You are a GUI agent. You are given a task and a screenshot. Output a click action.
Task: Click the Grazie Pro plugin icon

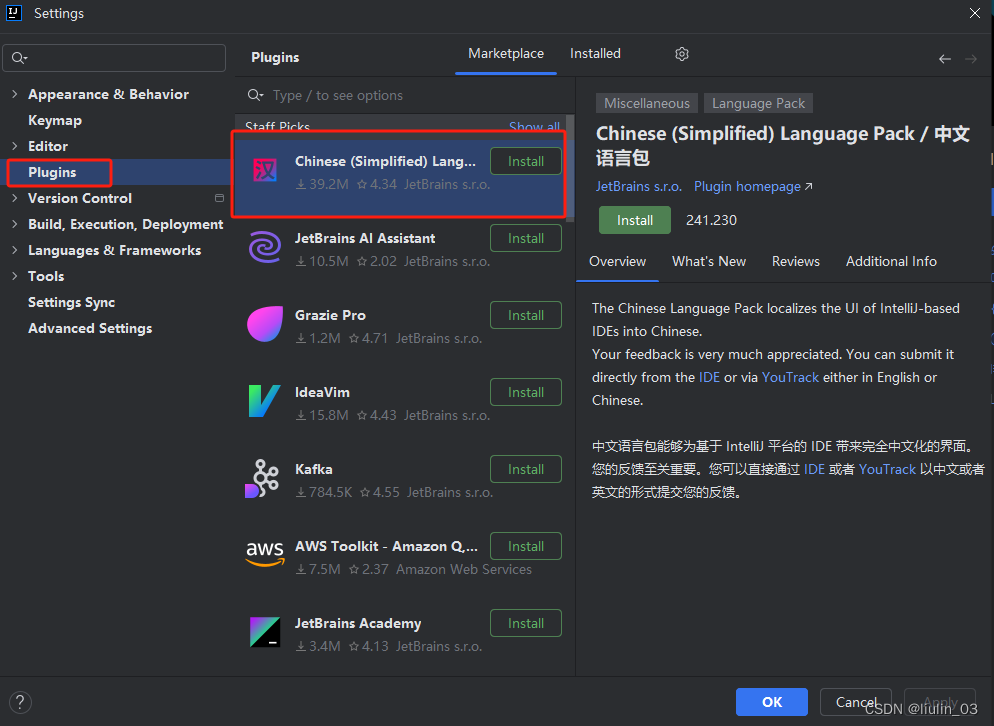point(265,324)
